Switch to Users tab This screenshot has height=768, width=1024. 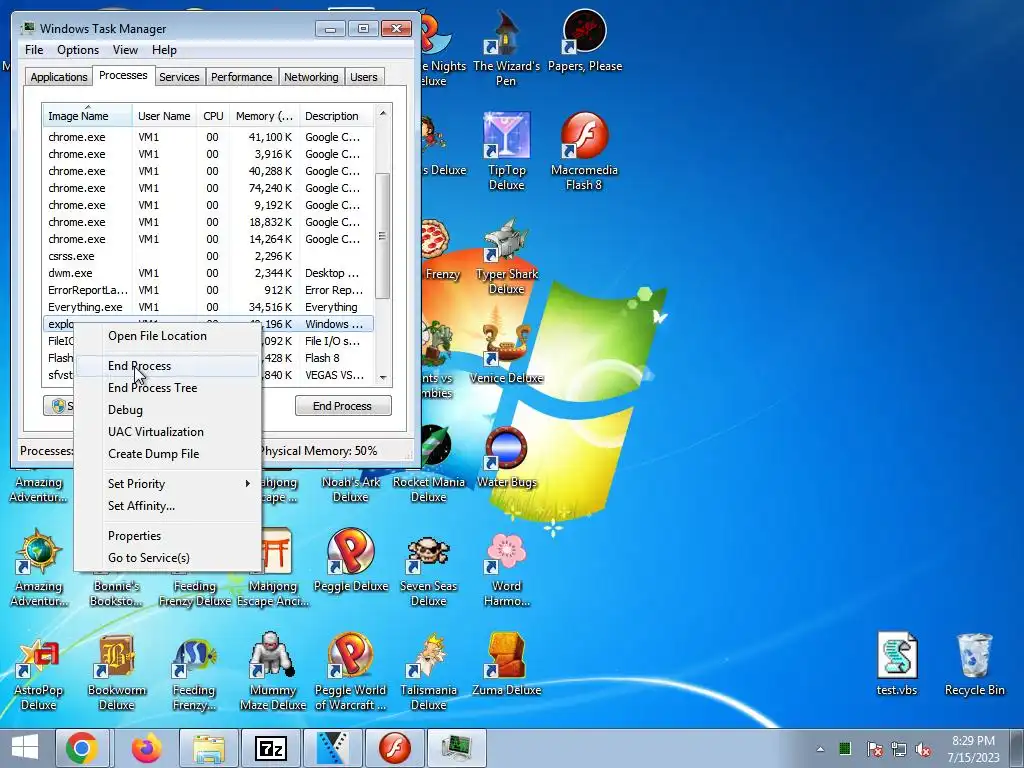[364, 77]
